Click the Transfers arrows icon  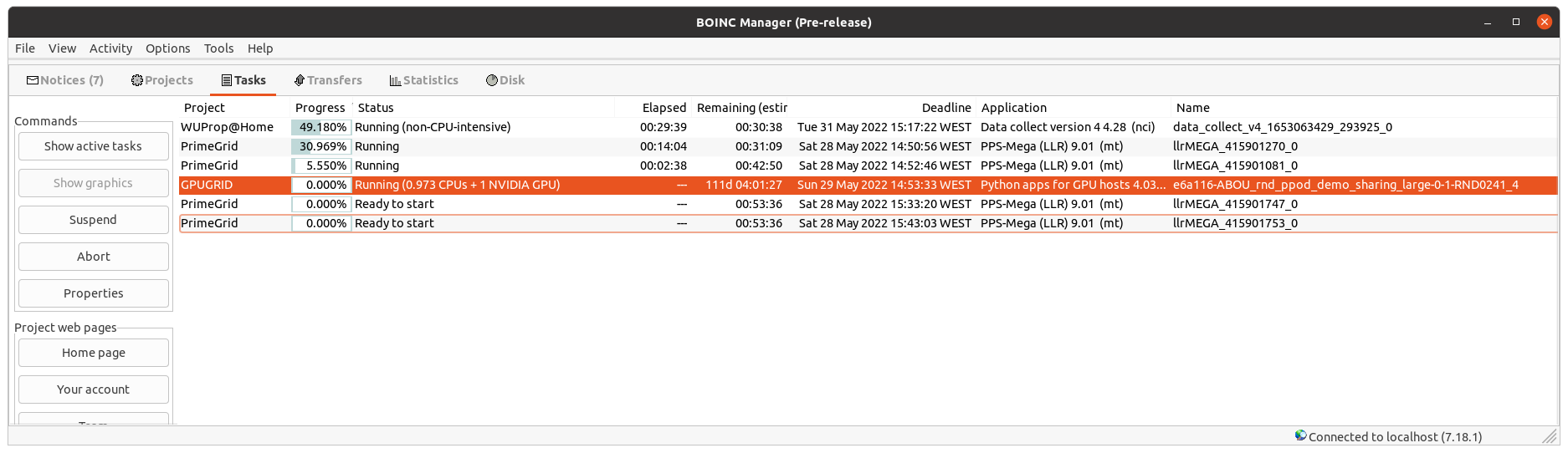[x=300, y=80]
